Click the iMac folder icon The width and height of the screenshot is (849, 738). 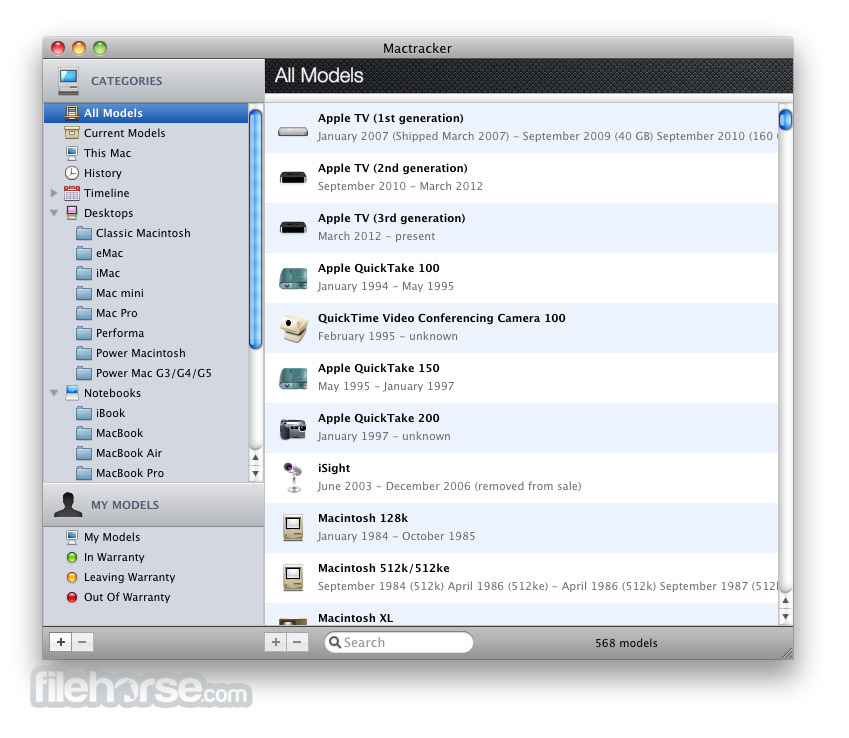pos(83,273)
